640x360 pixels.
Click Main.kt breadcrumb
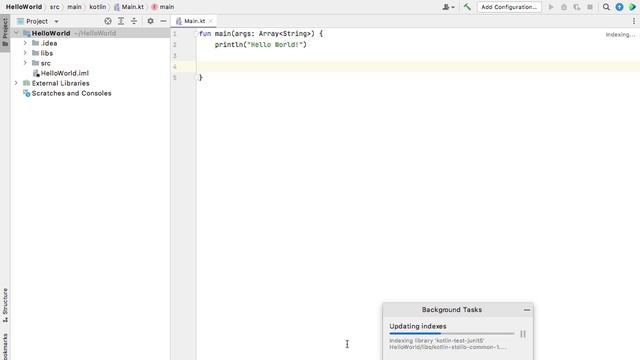(x=129, y=7)
